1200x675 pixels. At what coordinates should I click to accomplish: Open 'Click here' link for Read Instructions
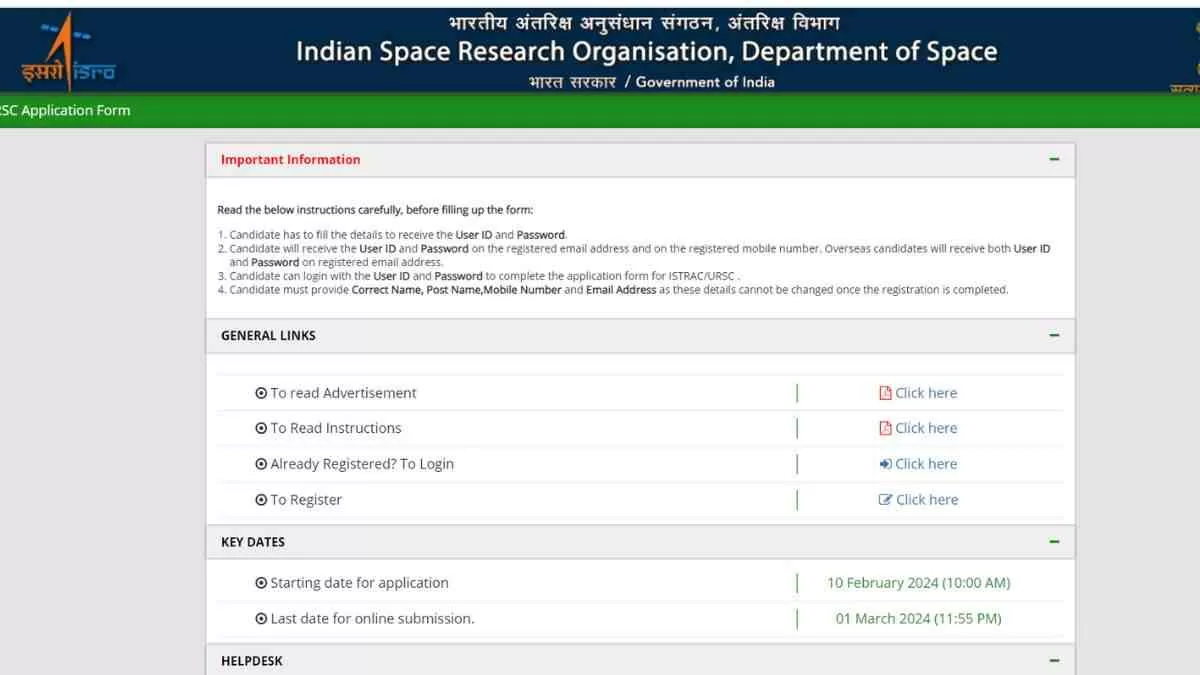(x=926, y=428)
